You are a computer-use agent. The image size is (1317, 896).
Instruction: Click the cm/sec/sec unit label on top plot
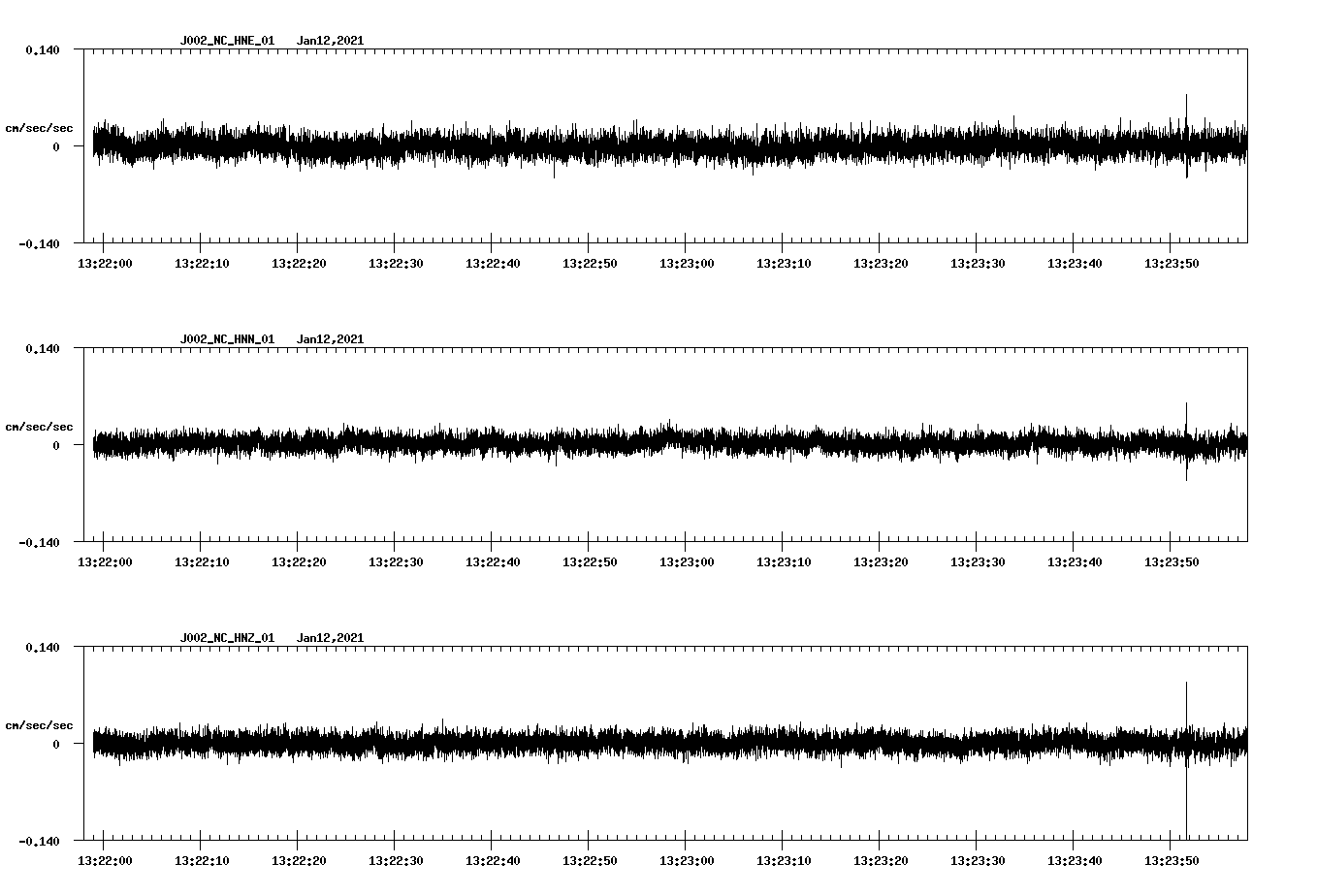[40, 127]
